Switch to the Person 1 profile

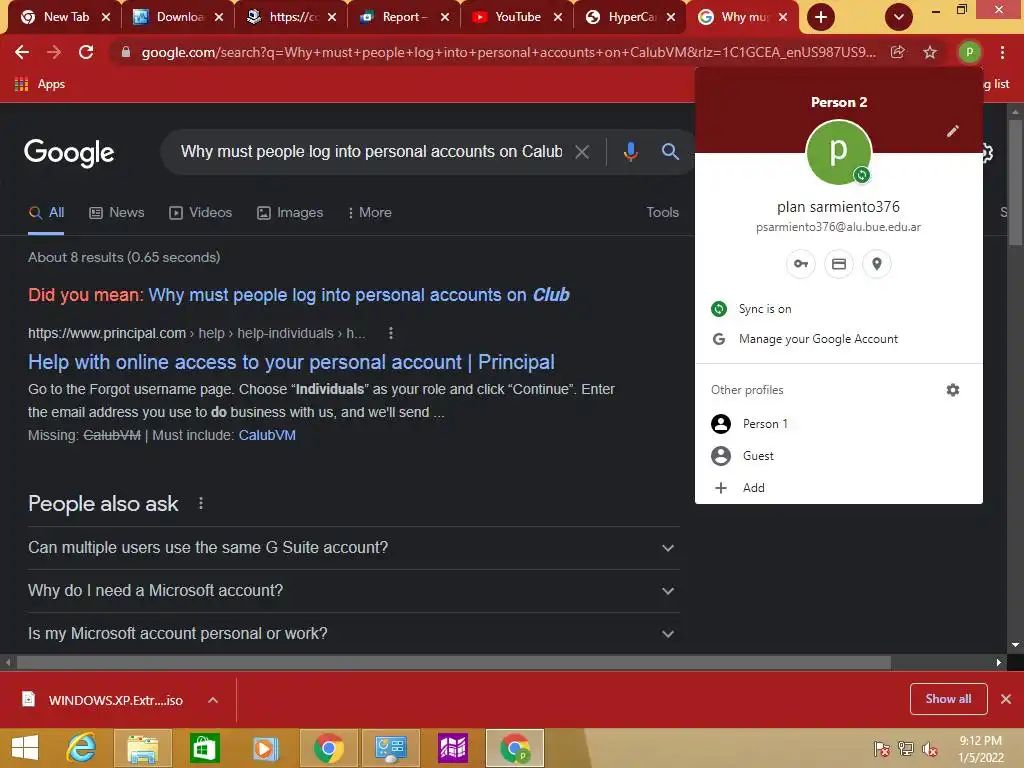(839, 424)
